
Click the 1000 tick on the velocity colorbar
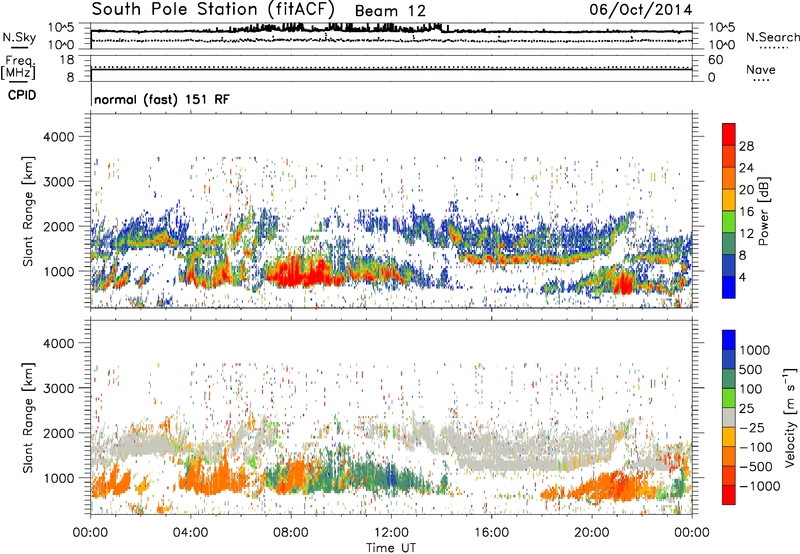point(755,350)
